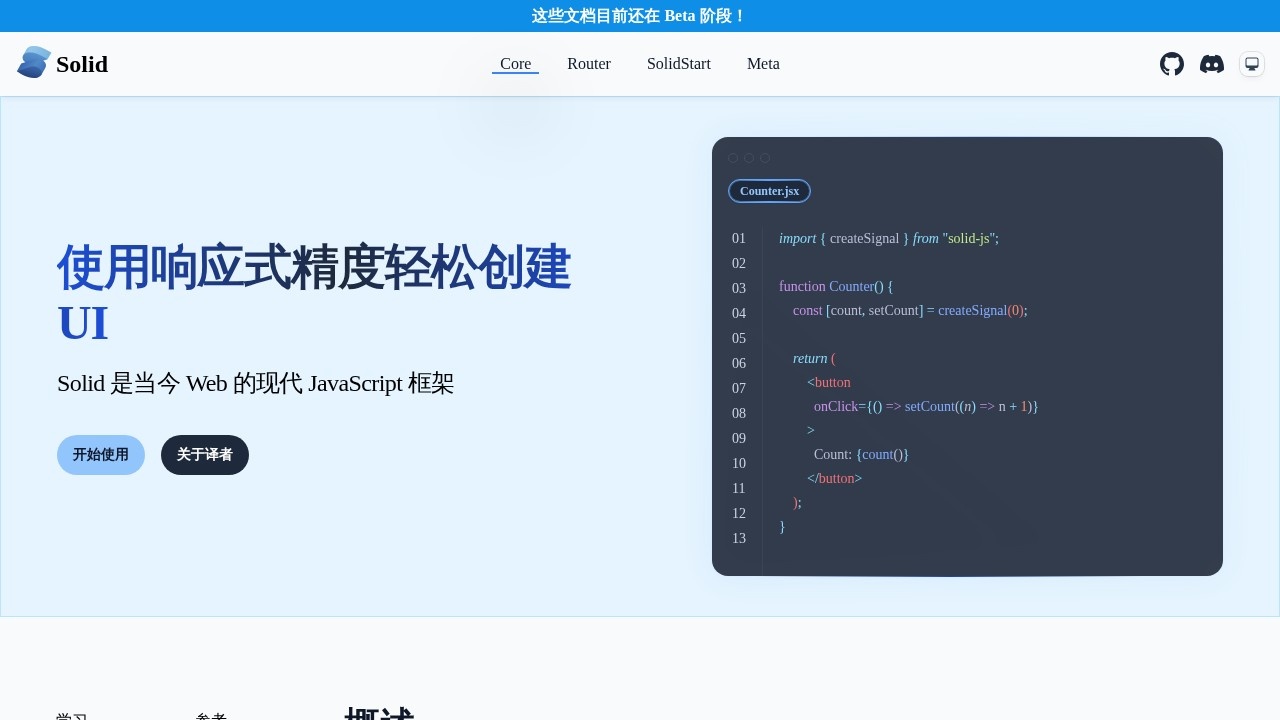The image size is (1280, 720).
Task: Select the Counter.jsx file tab
Action: point(769,191)
